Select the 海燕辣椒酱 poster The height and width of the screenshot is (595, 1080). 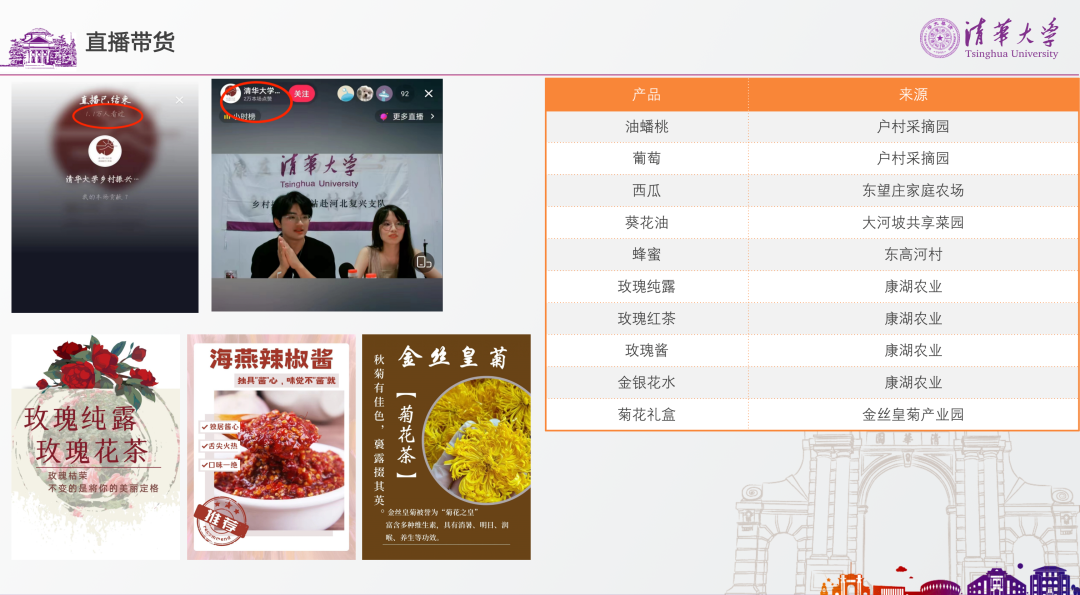tap(271, 447)
